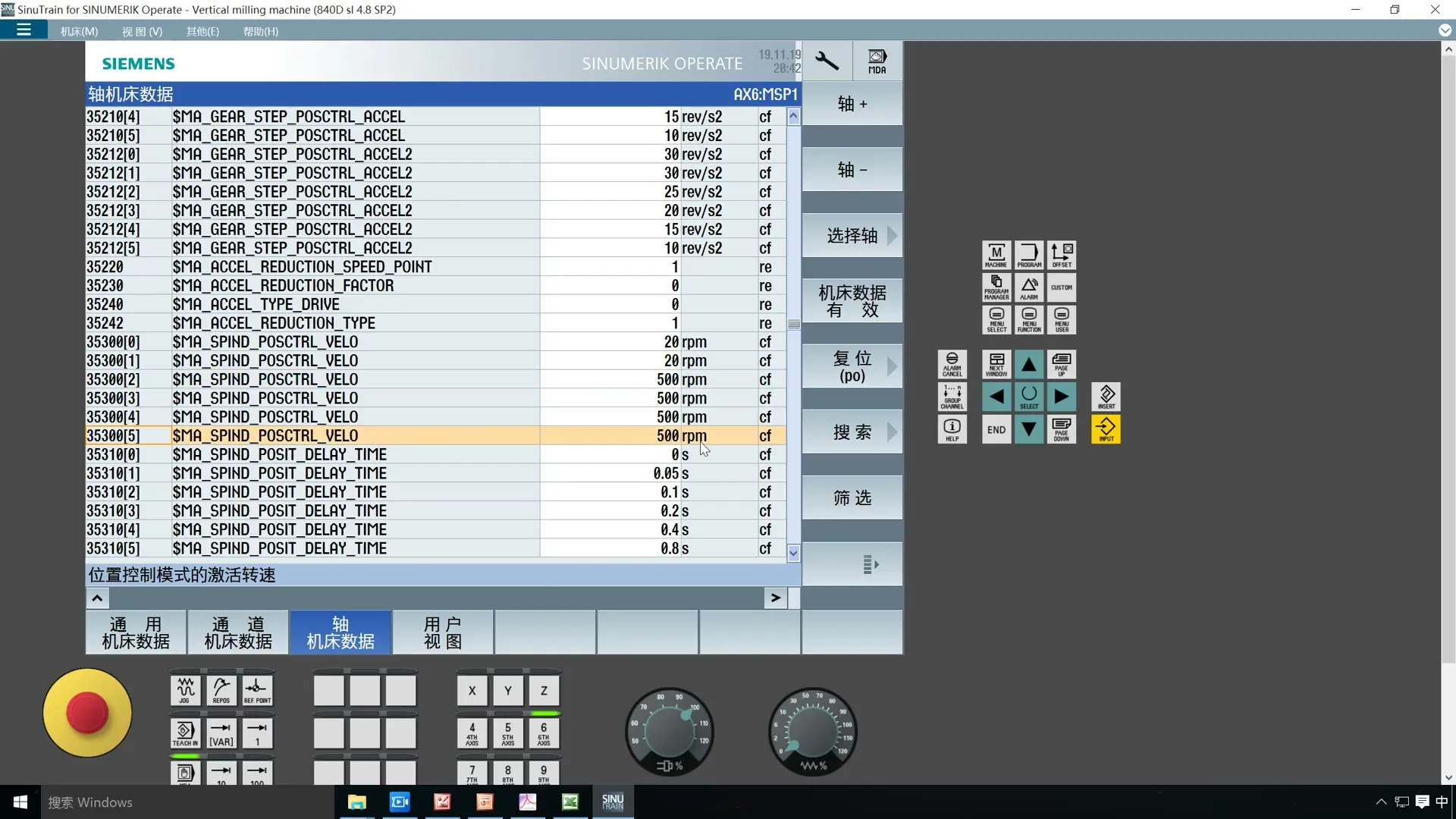1456x819 pixels.
Task: Click the NEXT WINDOW key
Action: 996,365
